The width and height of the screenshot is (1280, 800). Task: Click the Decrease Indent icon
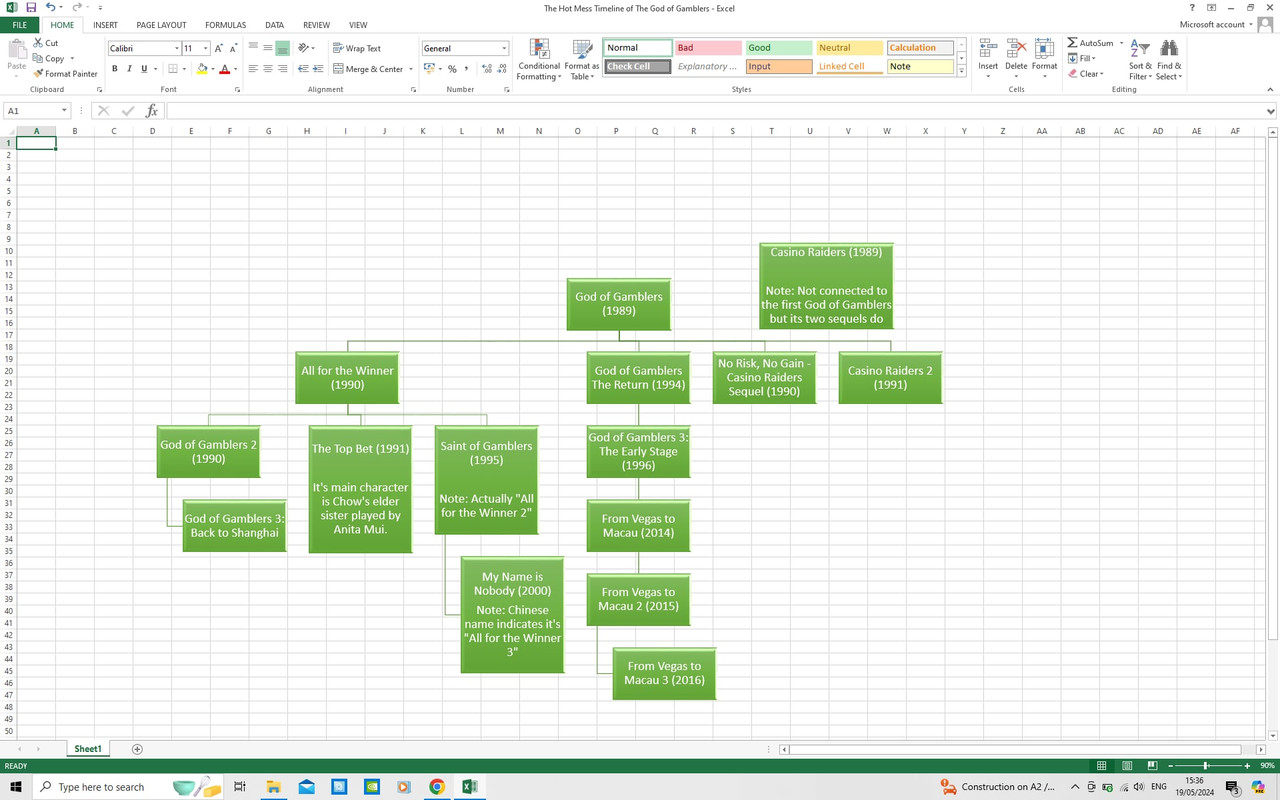coord(303,69)
